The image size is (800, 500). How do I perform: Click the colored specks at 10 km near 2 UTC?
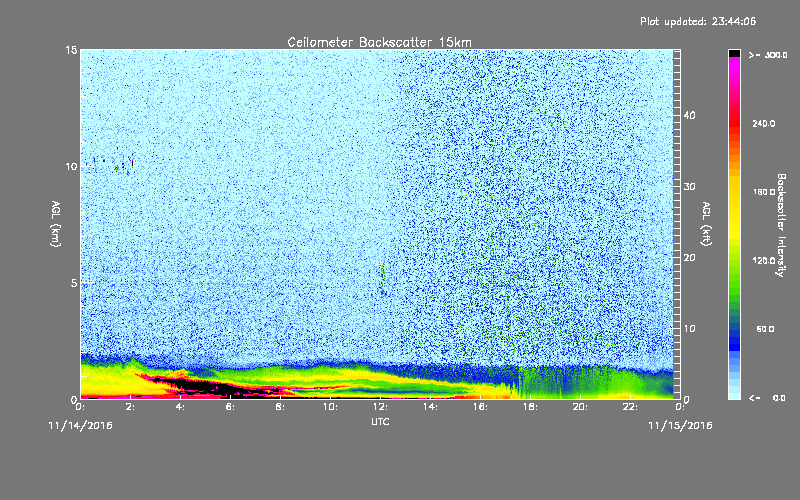(124, 164)
